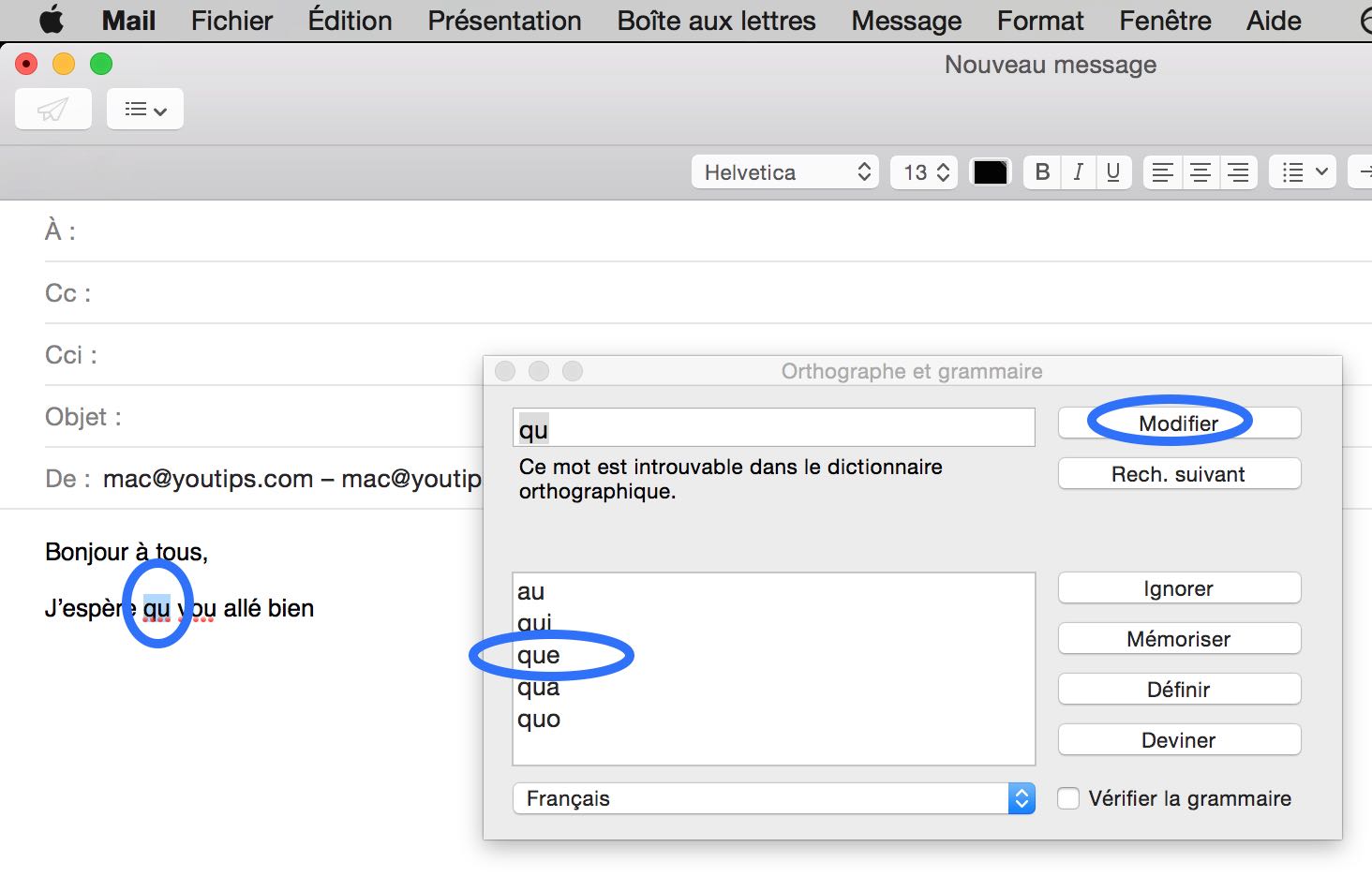Close the Orthographe et grammaire panel
Image resolution: width=1372 pixels, height=877 pixels.
click(x=505, y=371)
